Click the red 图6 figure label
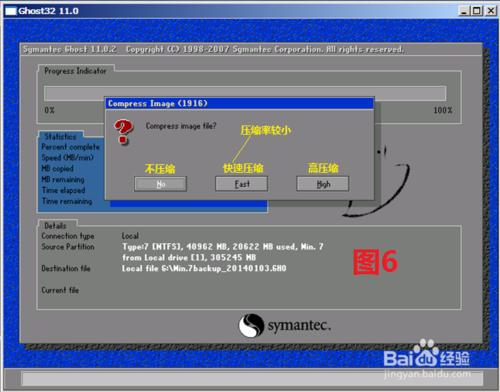 click(375, 262)
